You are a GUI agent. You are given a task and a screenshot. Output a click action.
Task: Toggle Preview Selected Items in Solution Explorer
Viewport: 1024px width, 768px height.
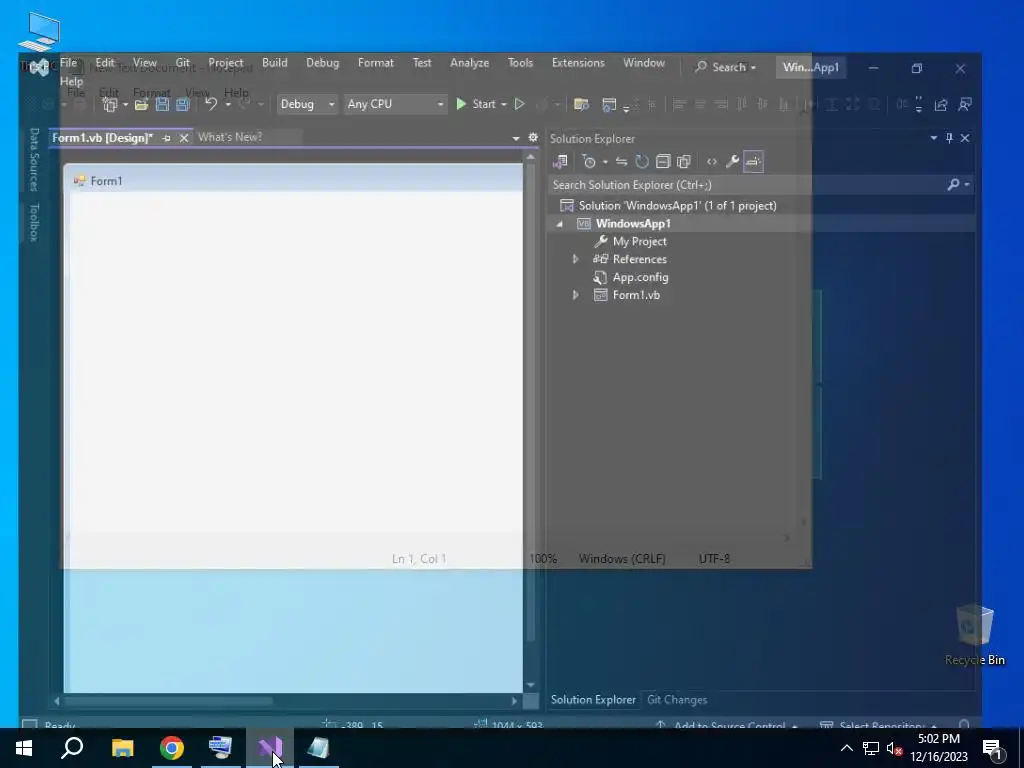click(x=753, y=161)
